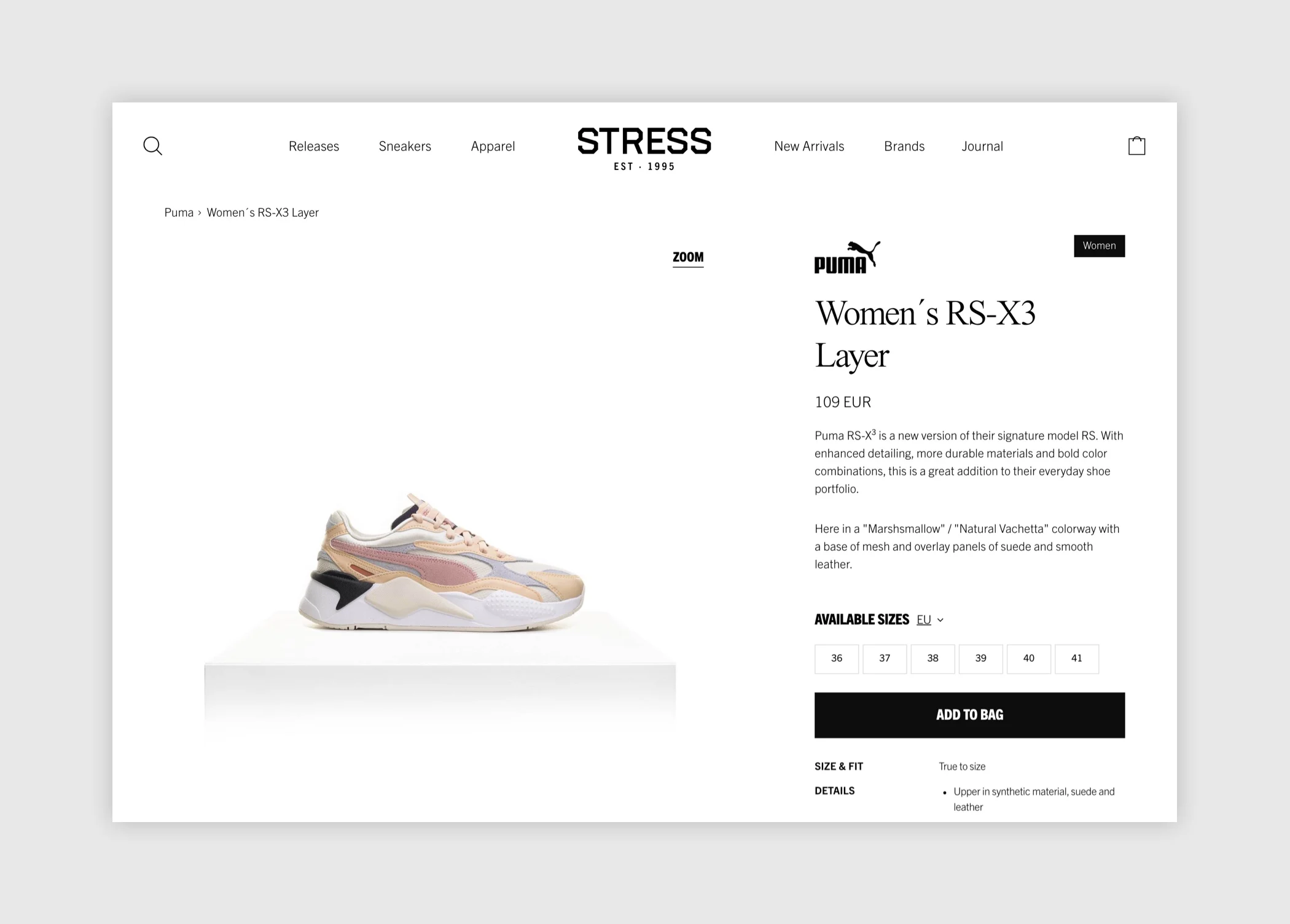Open the search magnifier icon

(152, 146)
